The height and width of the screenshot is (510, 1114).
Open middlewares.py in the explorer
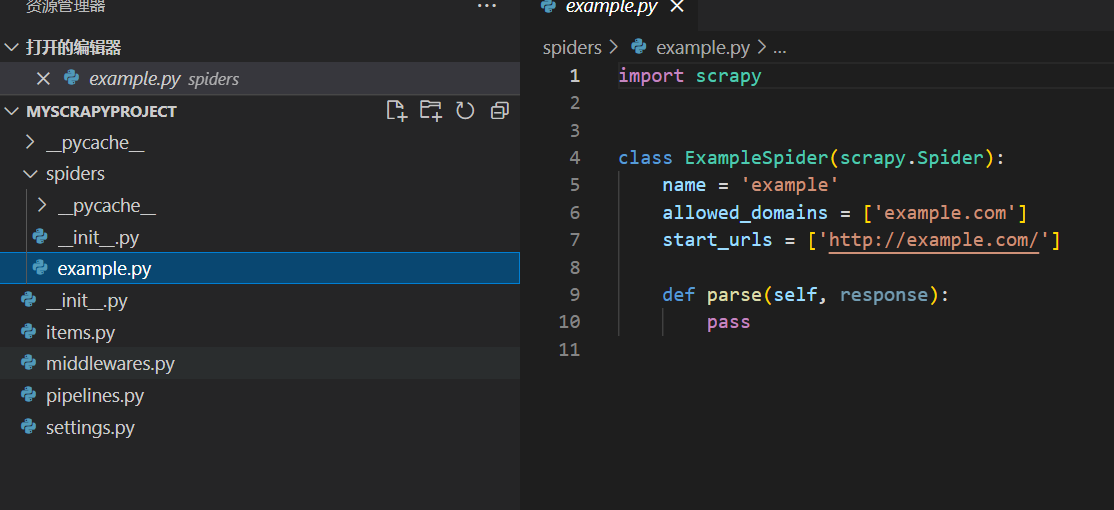260,364
